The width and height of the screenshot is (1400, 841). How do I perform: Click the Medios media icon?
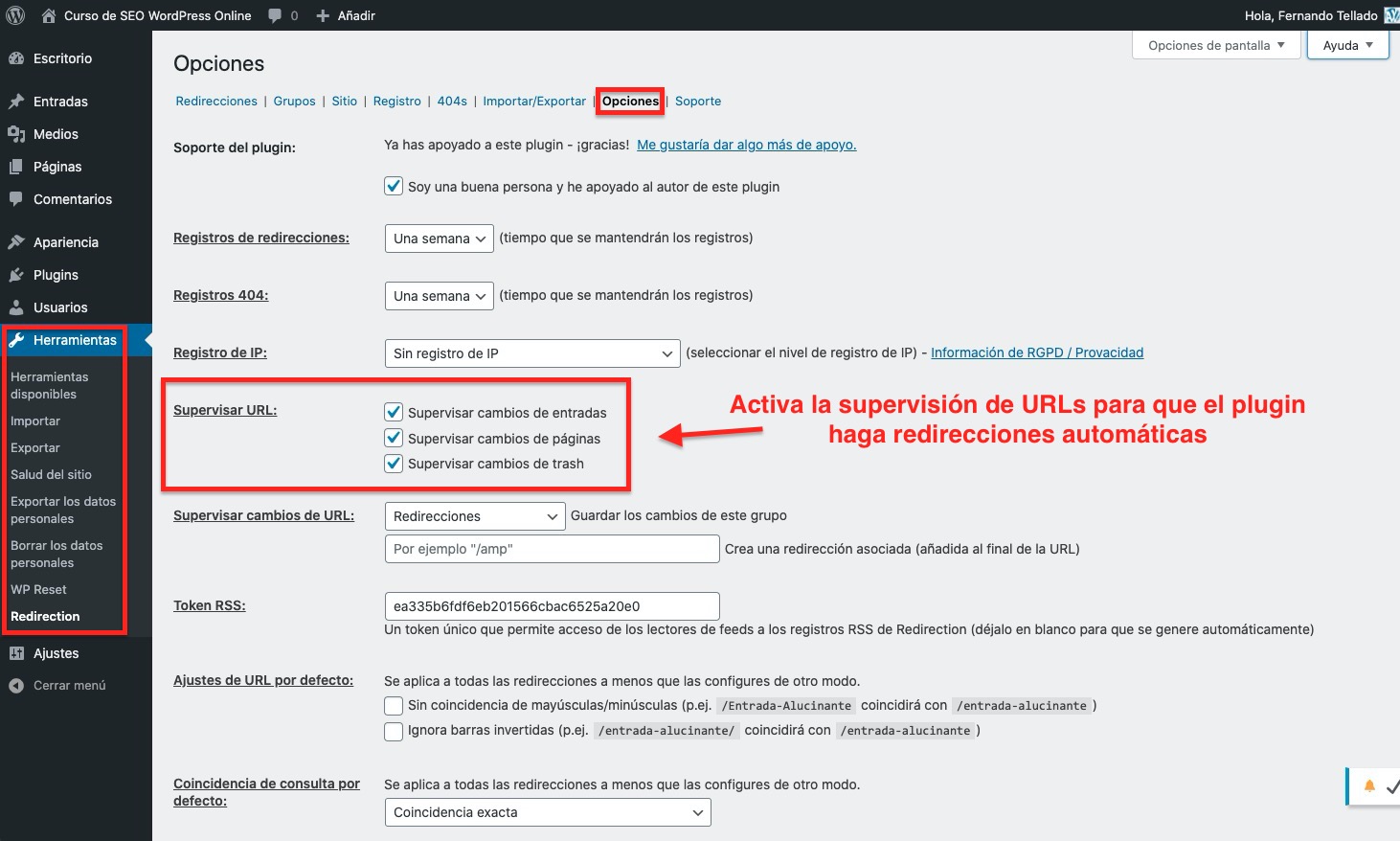point(16,134)
